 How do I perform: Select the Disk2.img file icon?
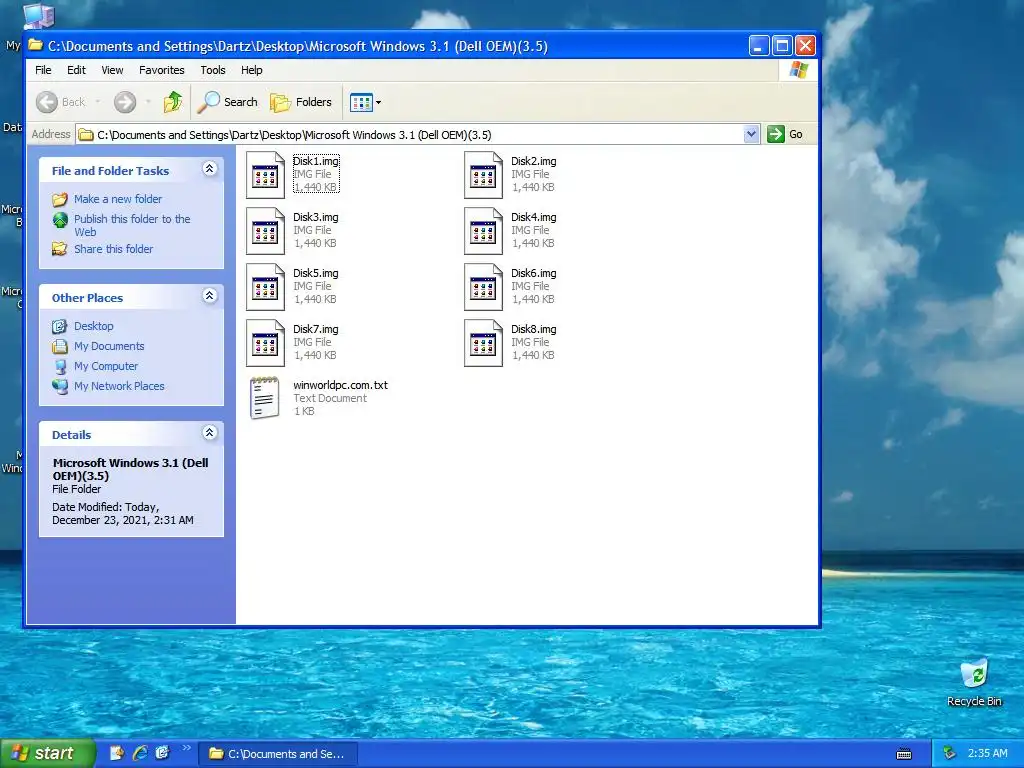tap(483, 175)
